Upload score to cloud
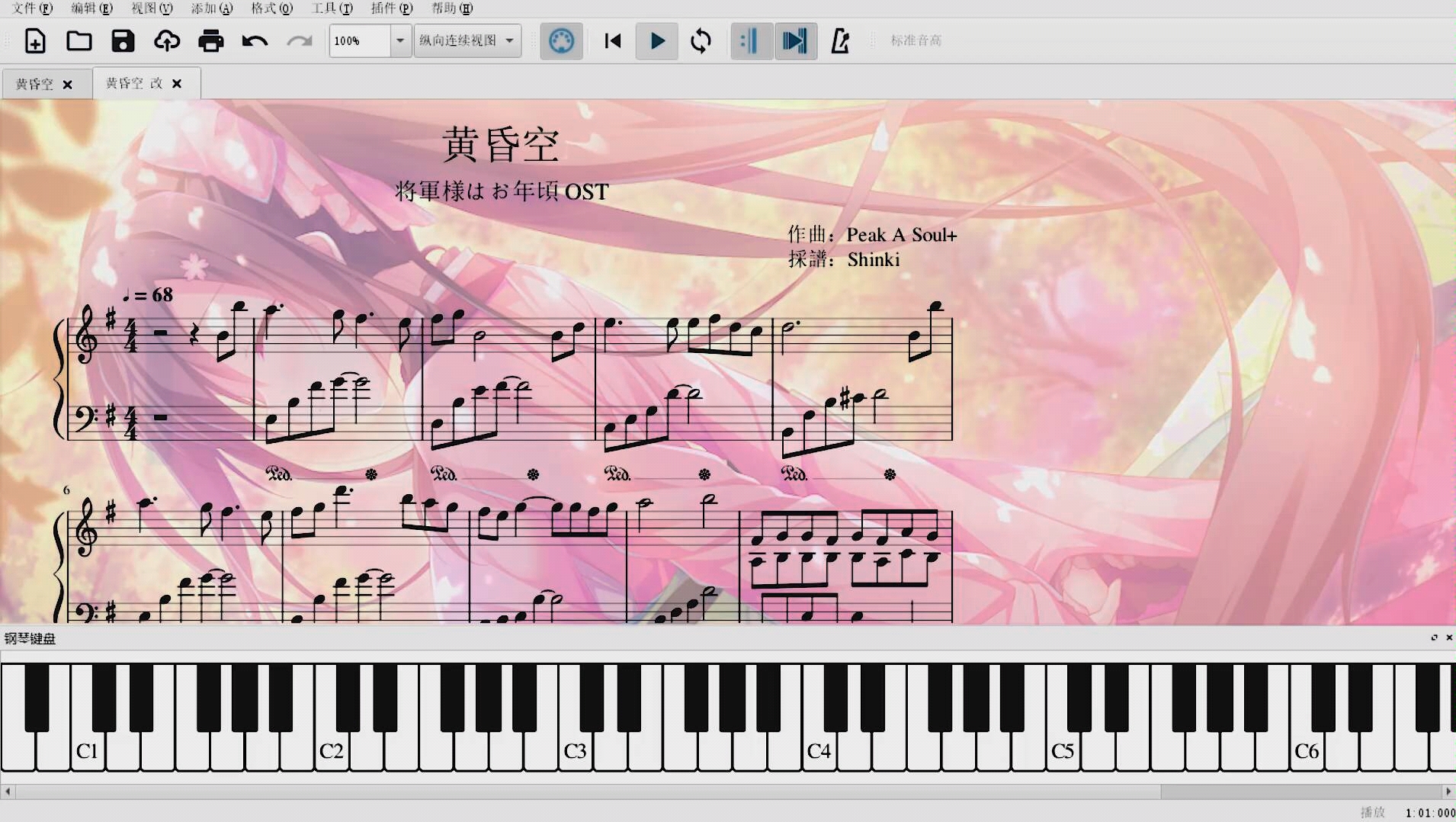This screenshot has height=822, width=1456. click(x=167, y=40)
